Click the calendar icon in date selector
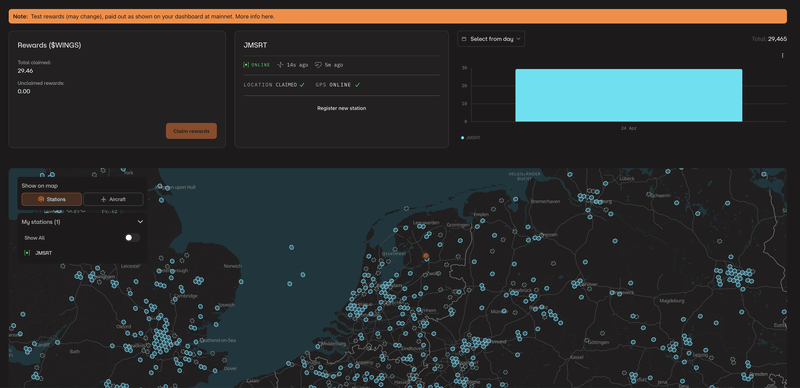The width and height of the screenshot is (800, 388). coord(464,39)
